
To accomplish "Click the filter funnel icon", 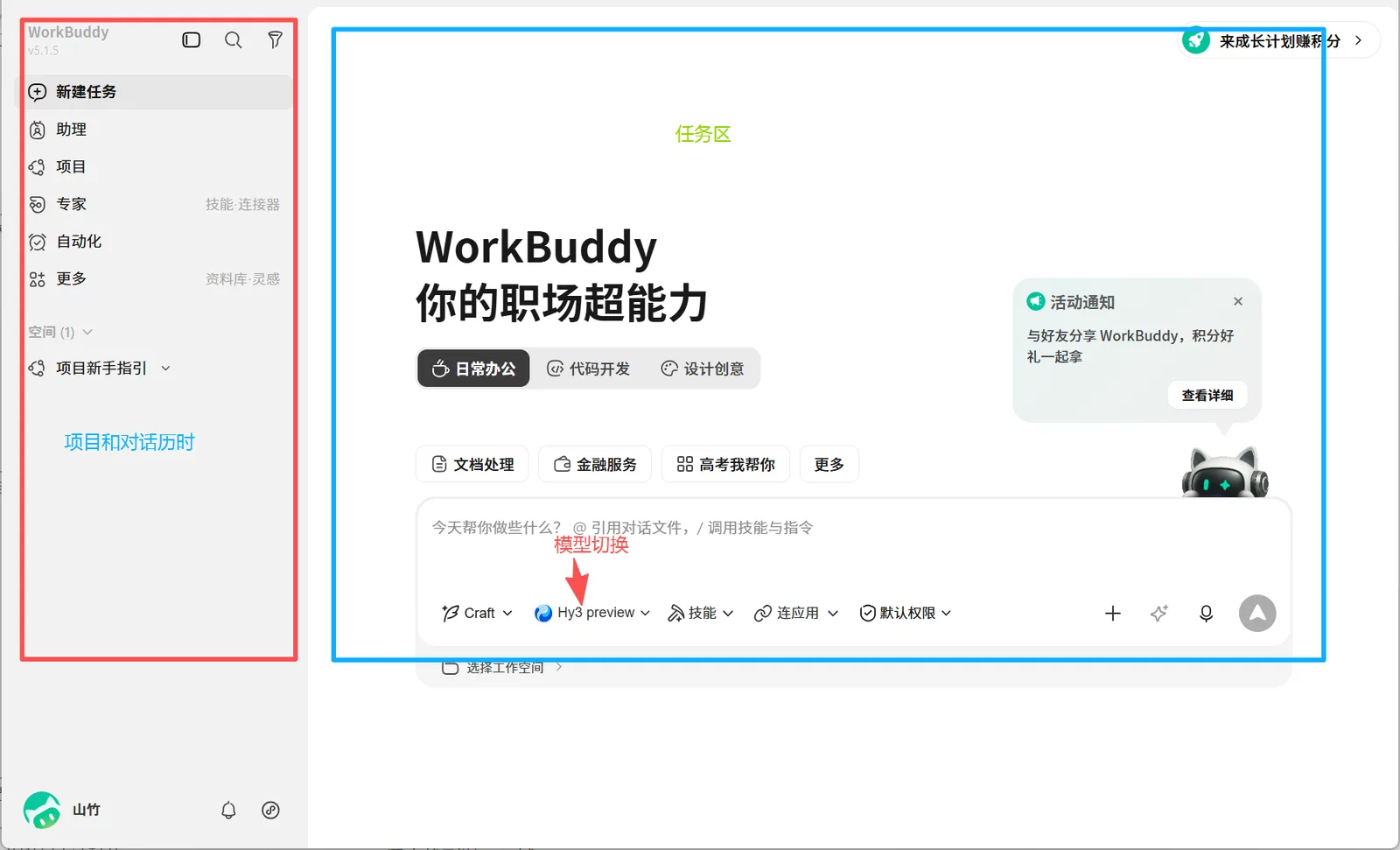I will coord(275,40).
